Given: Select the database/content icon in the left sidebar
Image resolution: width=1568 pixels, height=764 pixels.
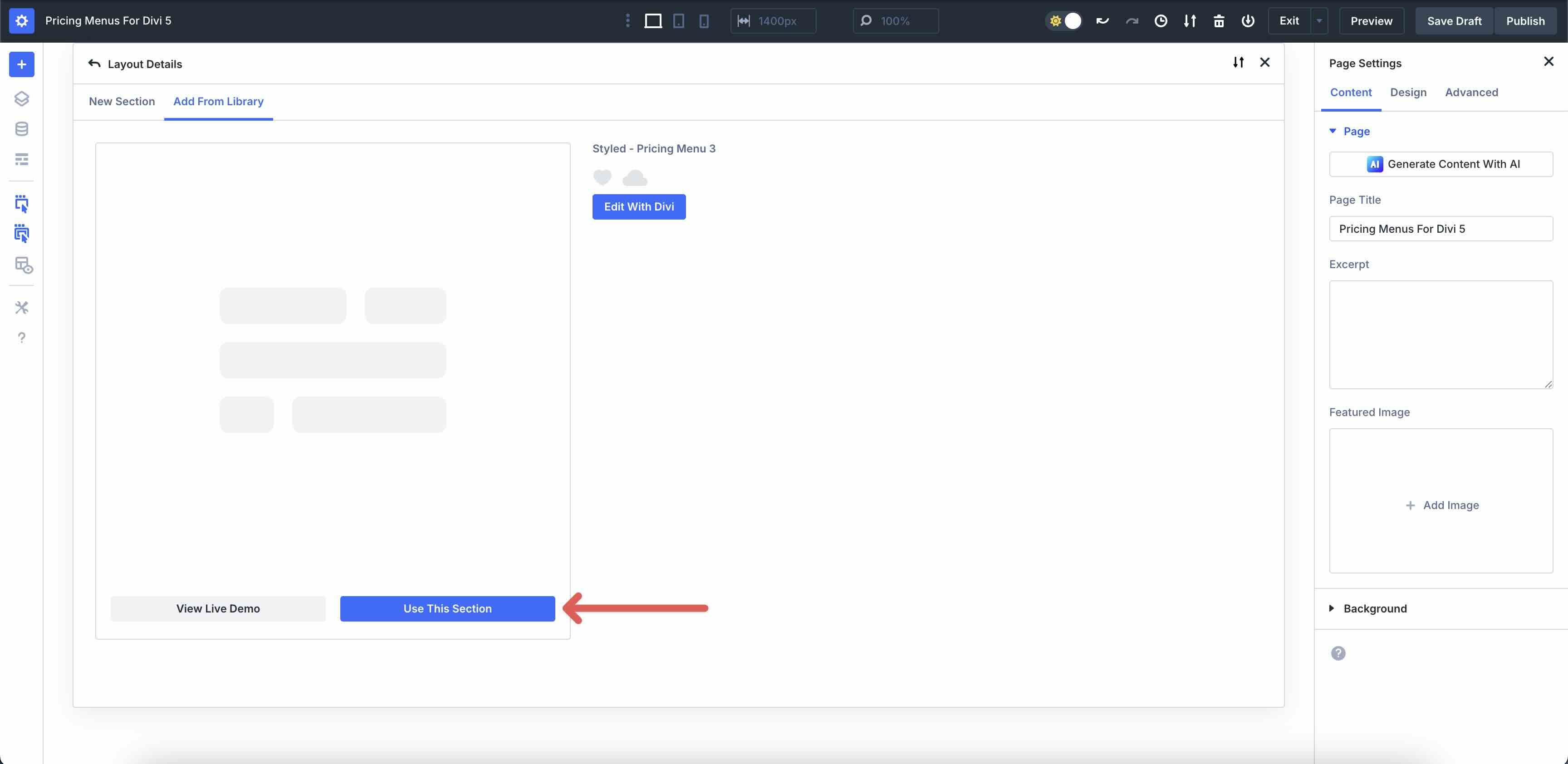Looking at the screenshot, I should coord(22,128).
